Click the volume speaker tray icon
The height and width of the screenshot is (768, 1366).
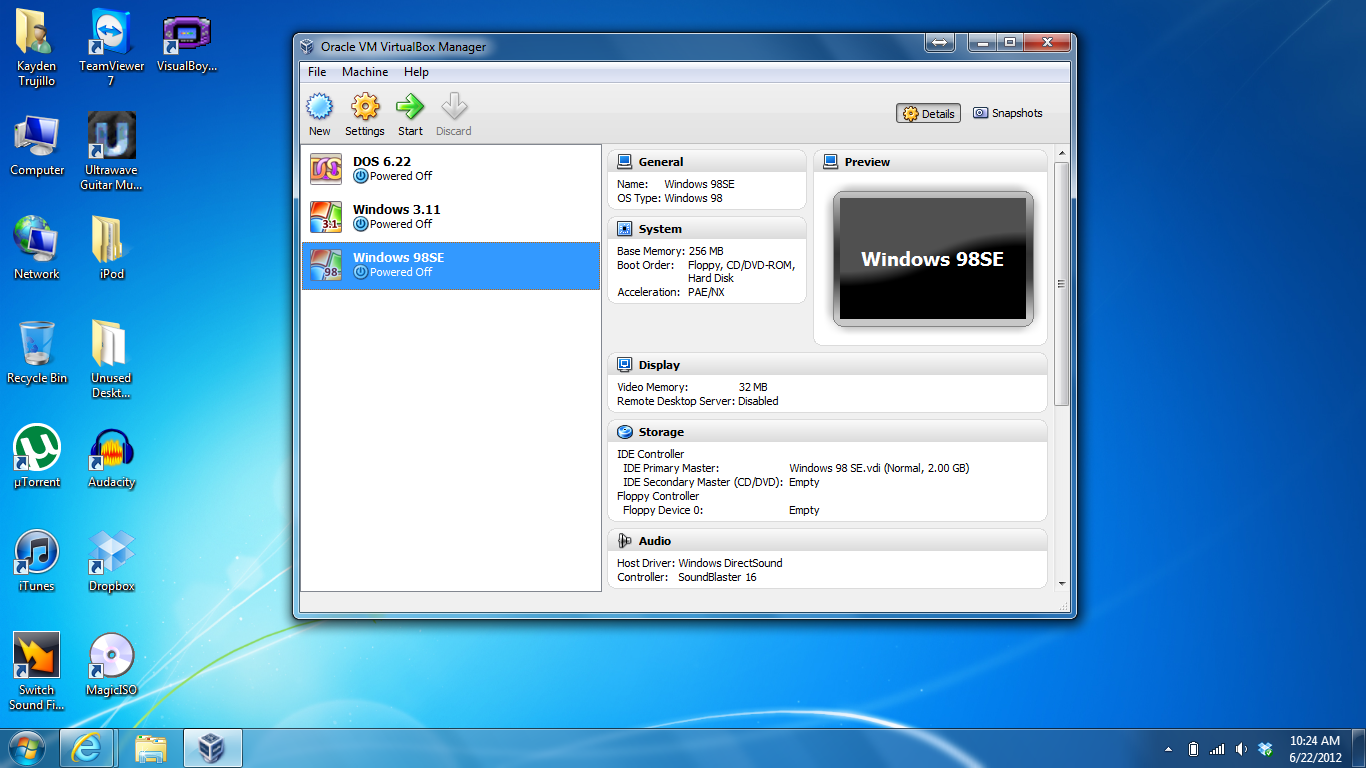click(1241, 749)
